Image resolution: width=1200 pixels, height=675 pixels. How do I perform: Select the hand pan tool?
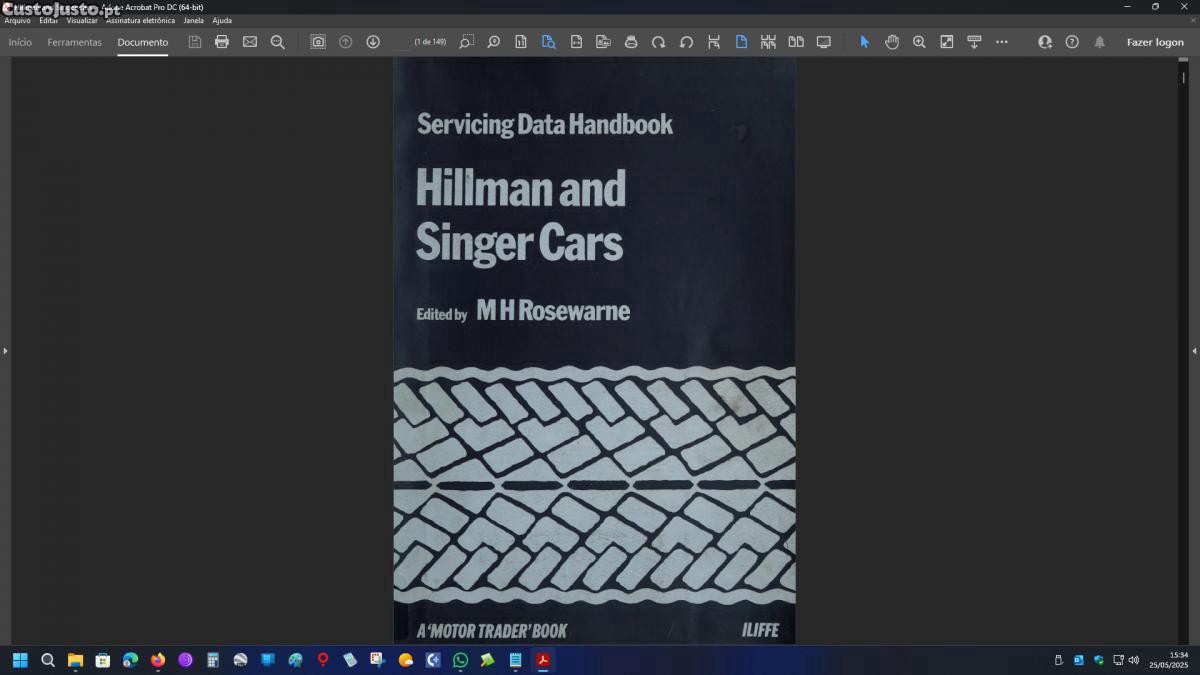pos(892,42)
